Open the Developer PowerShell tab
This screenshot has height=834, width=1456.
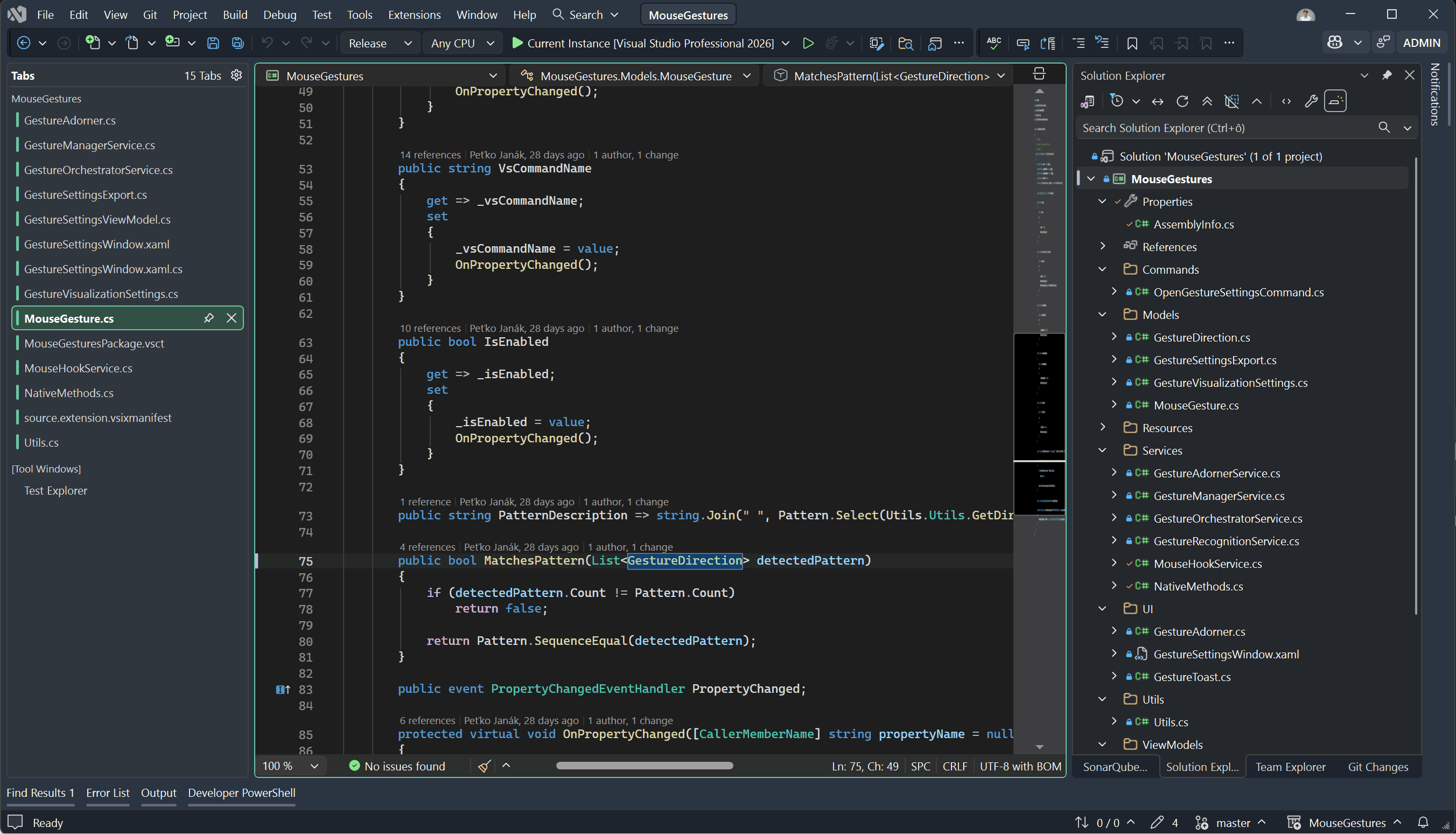[x=242, y=793]
